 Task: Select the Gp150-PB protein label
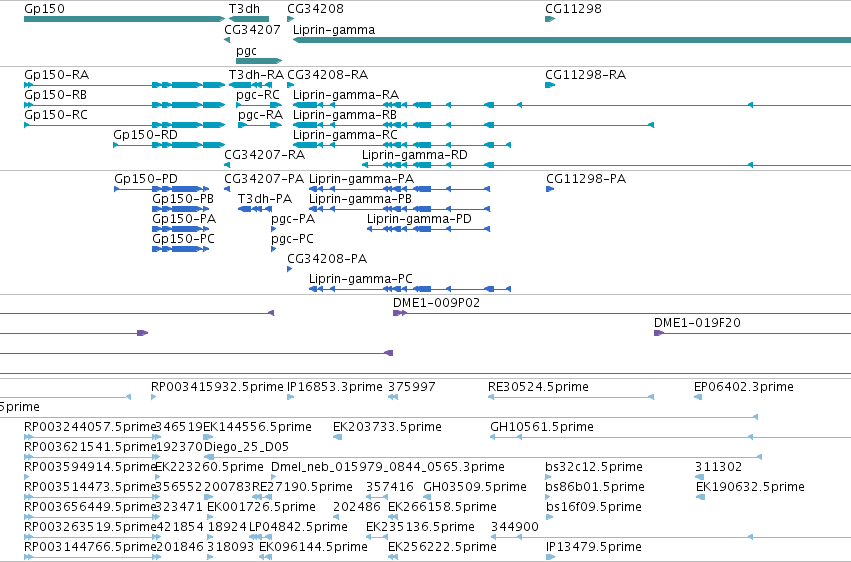[x=183, y=199]
